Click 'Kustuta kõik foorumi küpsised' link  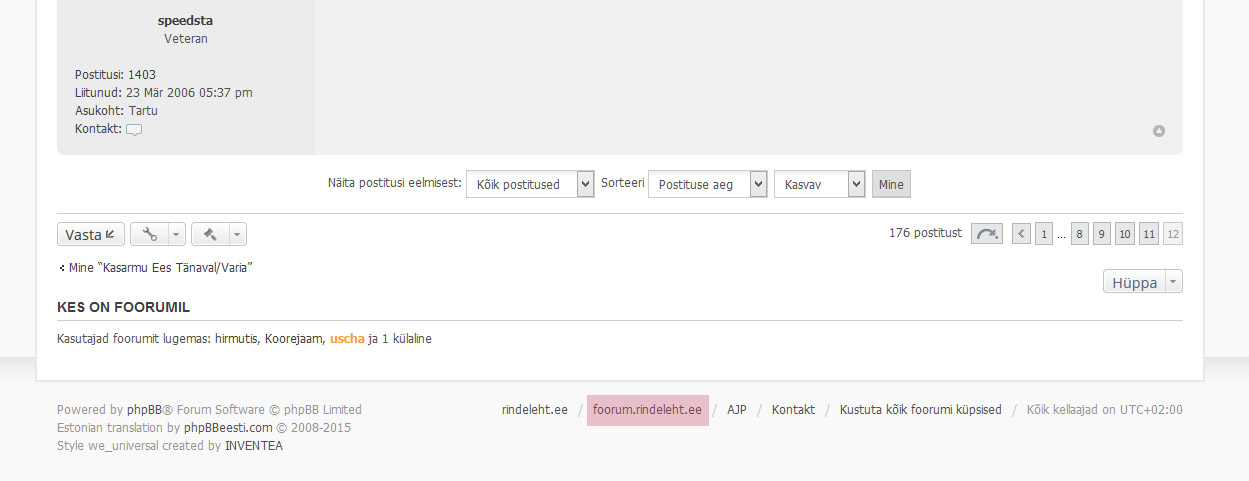(x=920, y=410)
